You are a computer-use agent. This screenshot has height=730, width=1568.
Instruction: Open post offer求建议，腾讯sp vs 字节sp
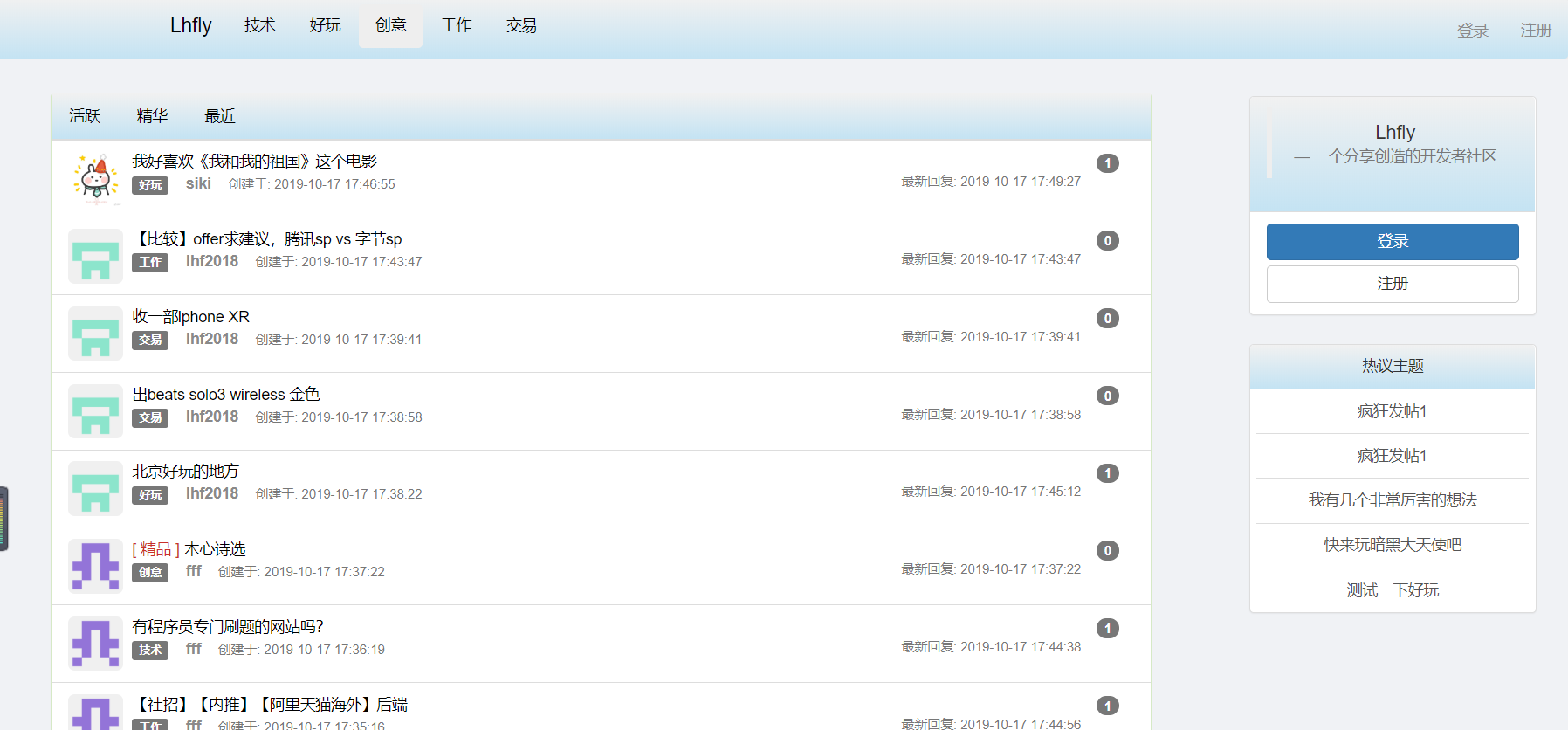(x=267, y=239)
